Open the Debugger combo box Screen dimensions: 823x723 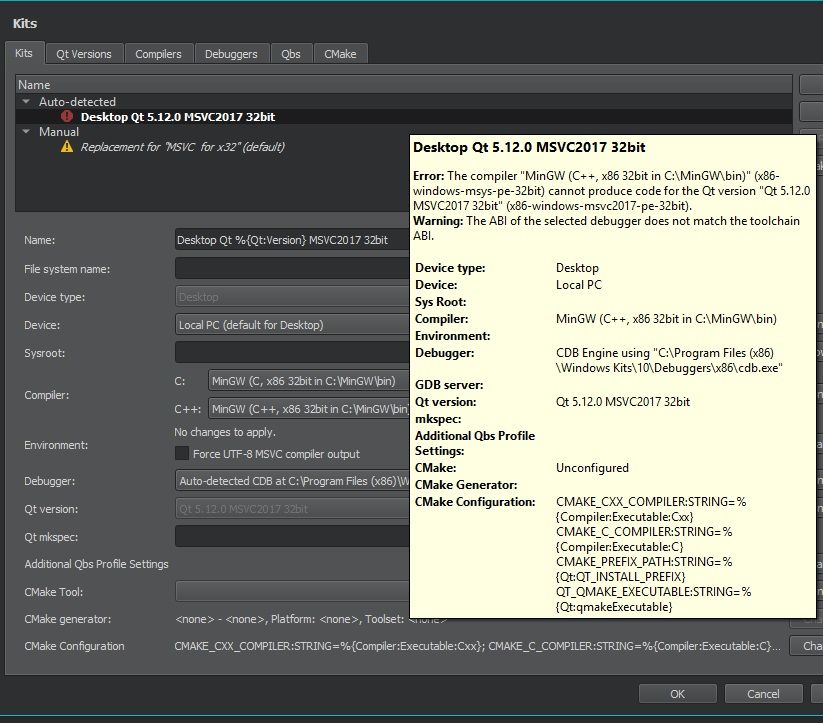pyautogui.click(x=292, y=480)
